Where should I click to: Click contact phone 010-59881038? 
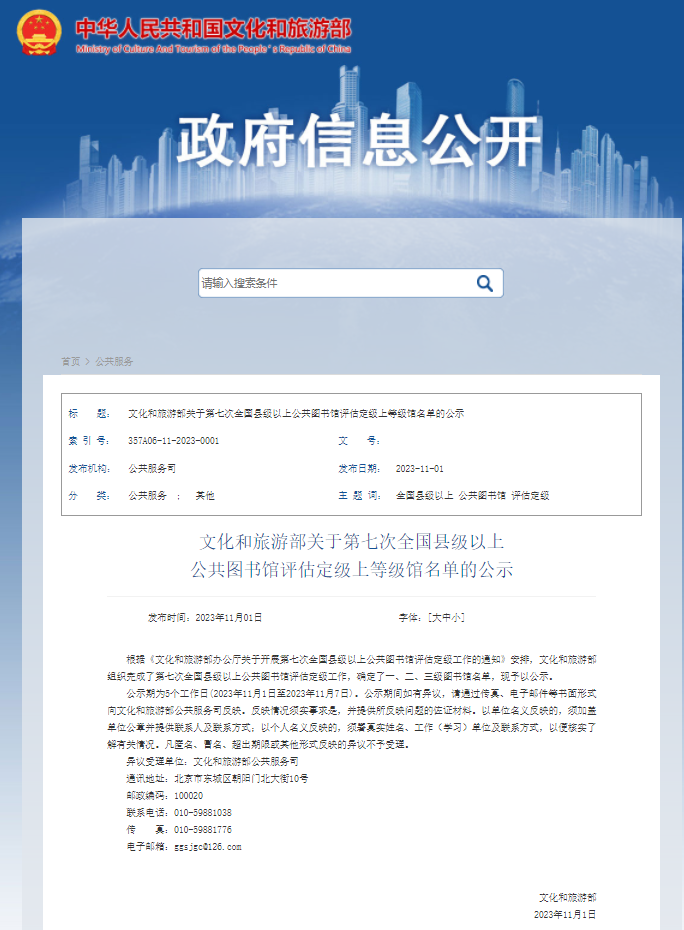pos(202,813)
